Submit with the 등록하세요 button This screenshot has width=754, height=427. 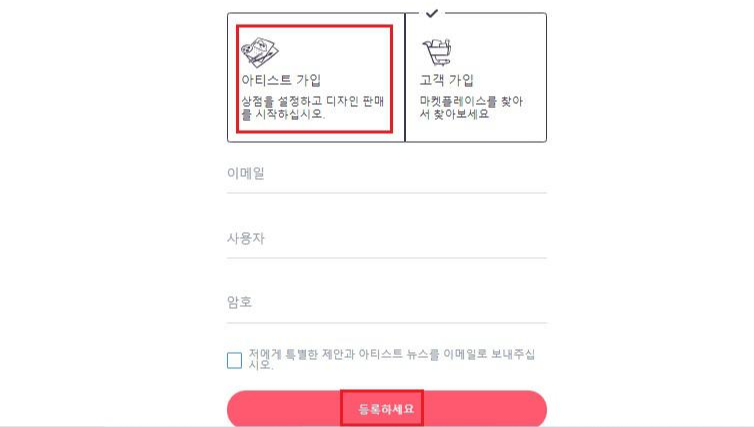pos(386,409)
